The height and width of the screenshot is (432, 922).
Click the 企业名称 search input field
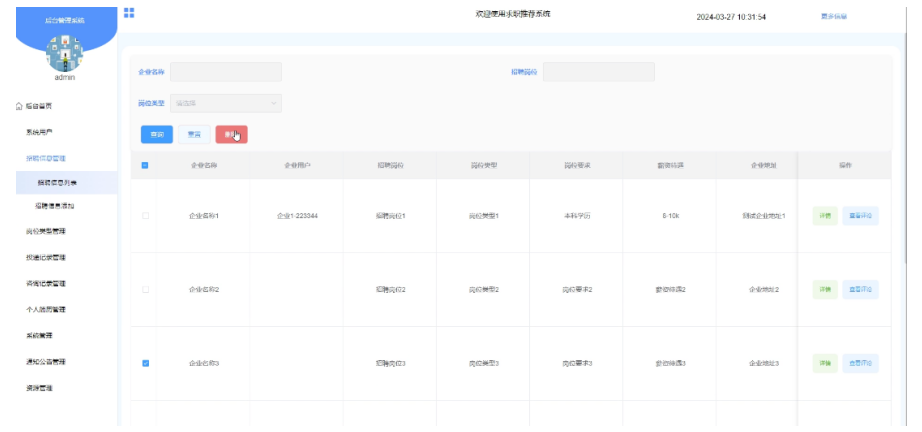(x=226, y=72)
